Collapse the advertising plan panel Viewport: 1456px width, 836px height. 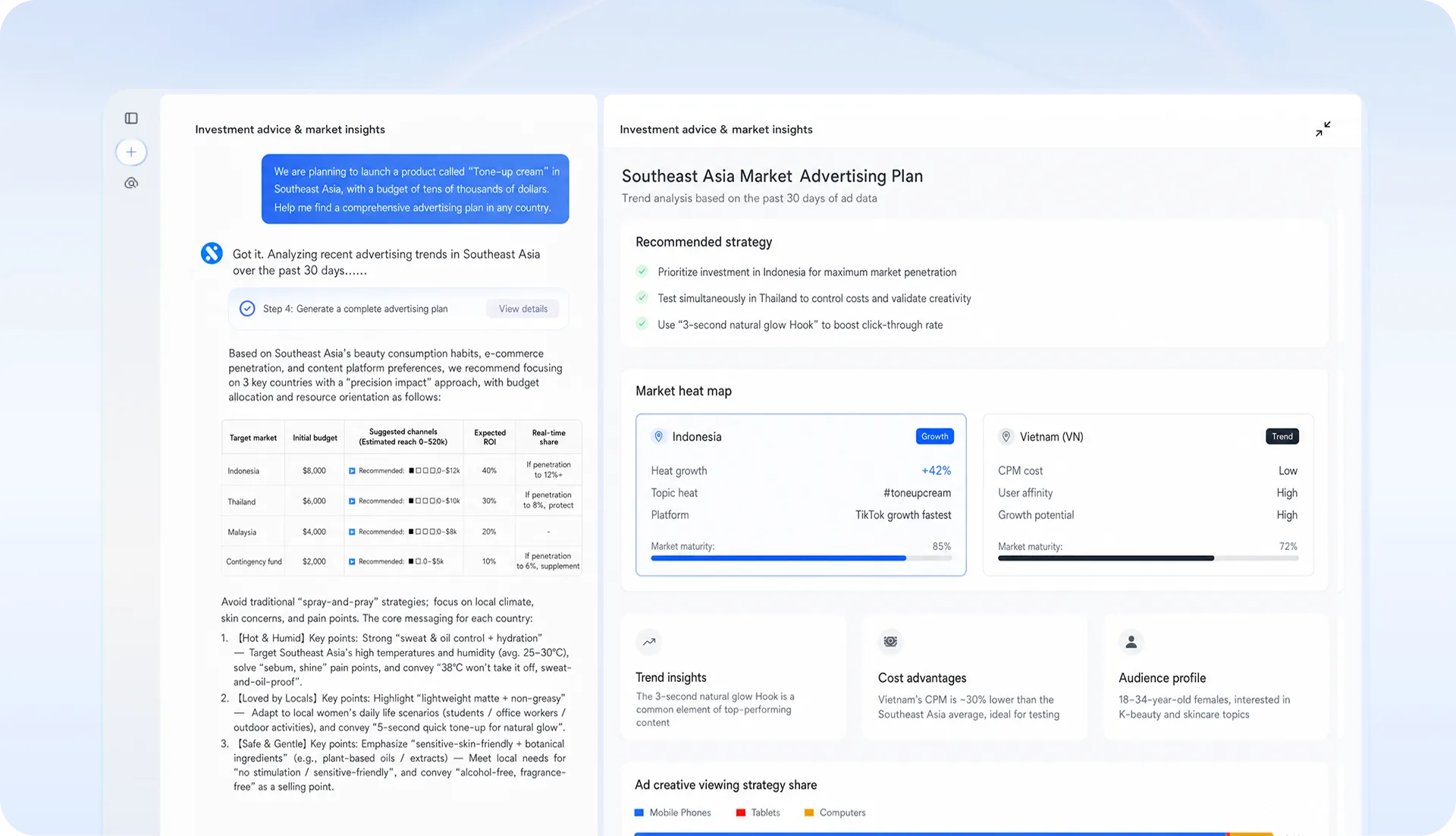[x=1323, y=129]
